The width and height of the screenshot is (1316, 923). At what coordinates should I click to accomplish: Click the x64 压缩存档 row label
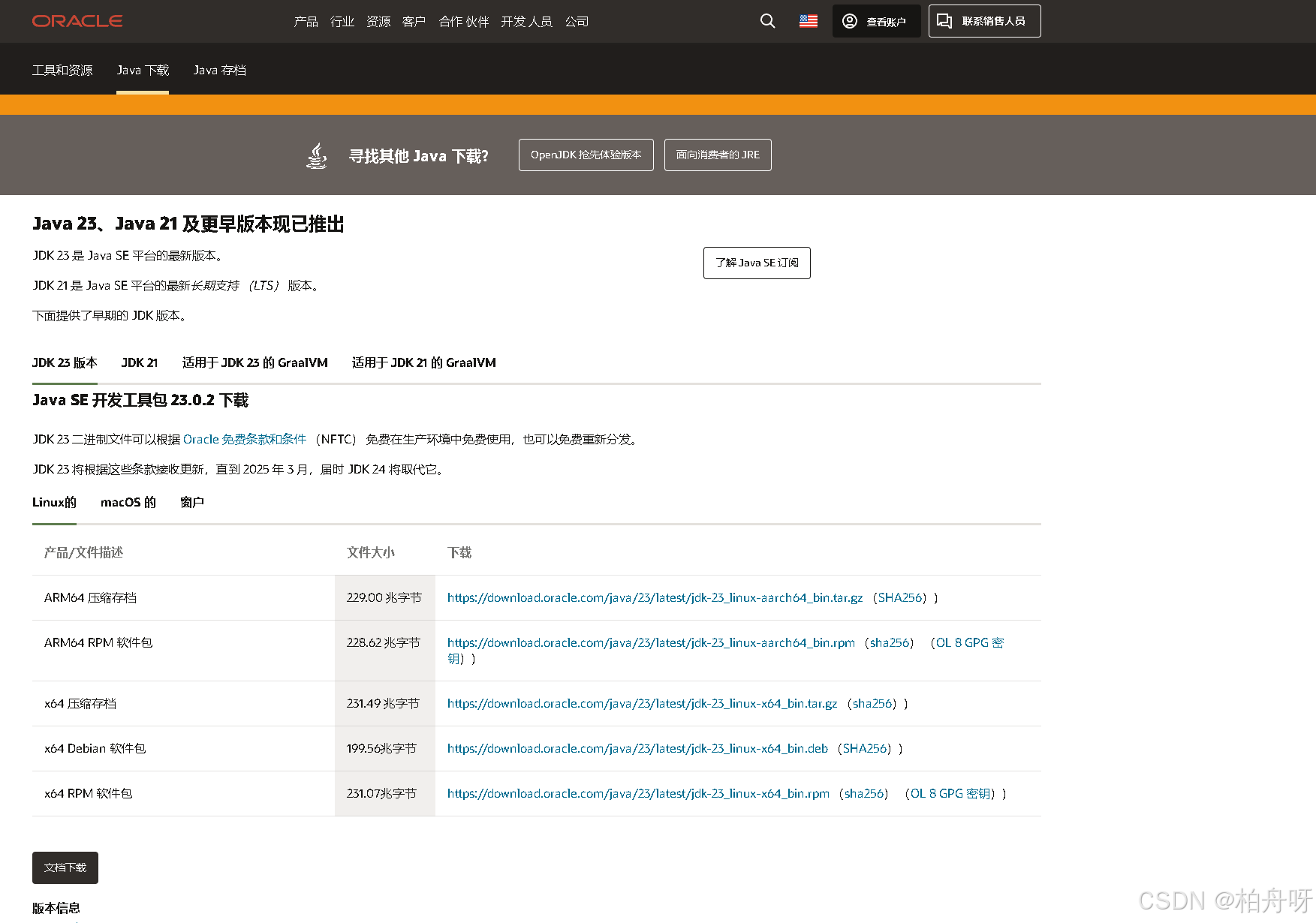coord(80,703)
